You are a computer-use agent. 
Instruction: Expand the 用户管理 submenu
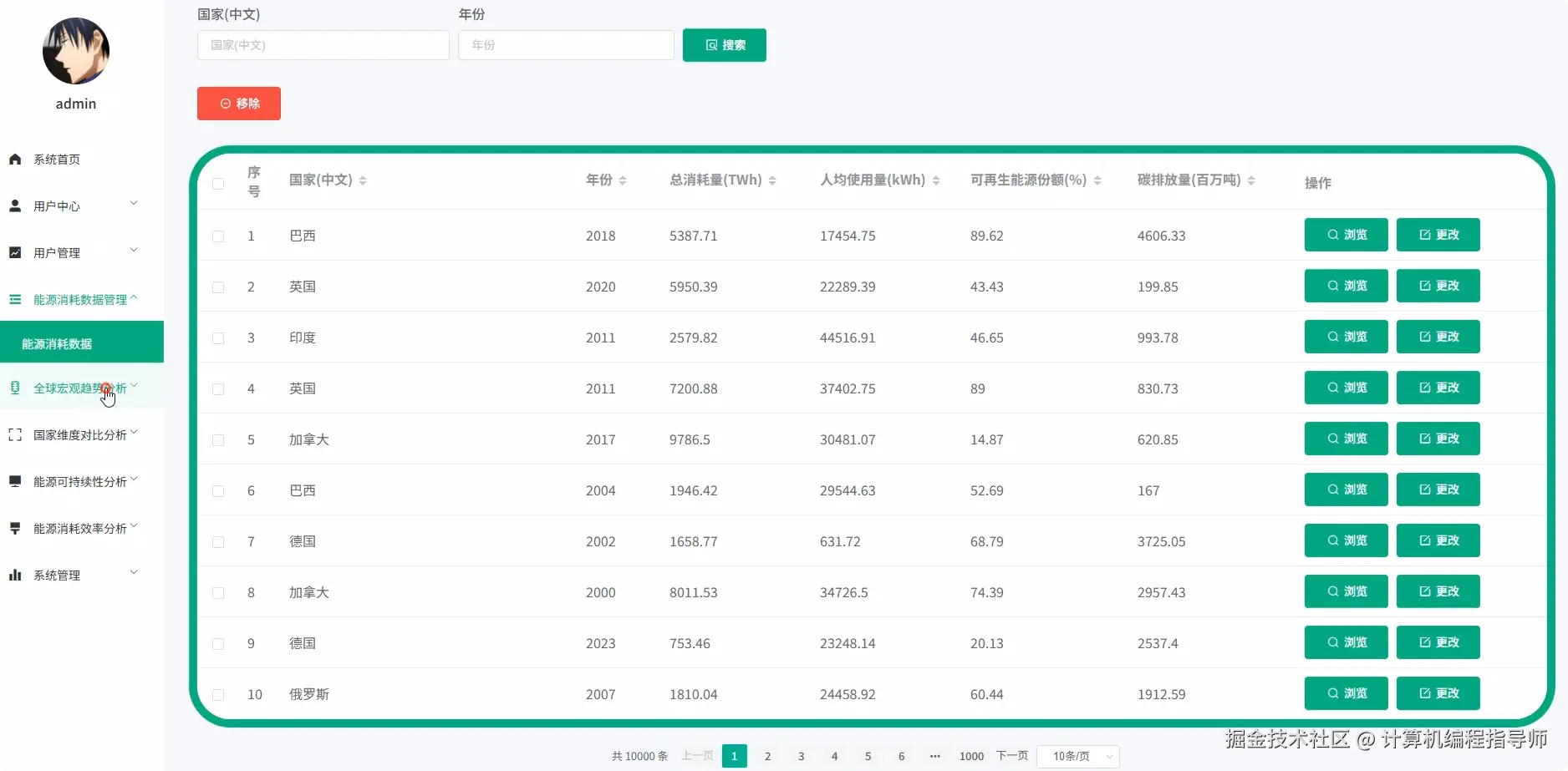(x=75, y=252)
